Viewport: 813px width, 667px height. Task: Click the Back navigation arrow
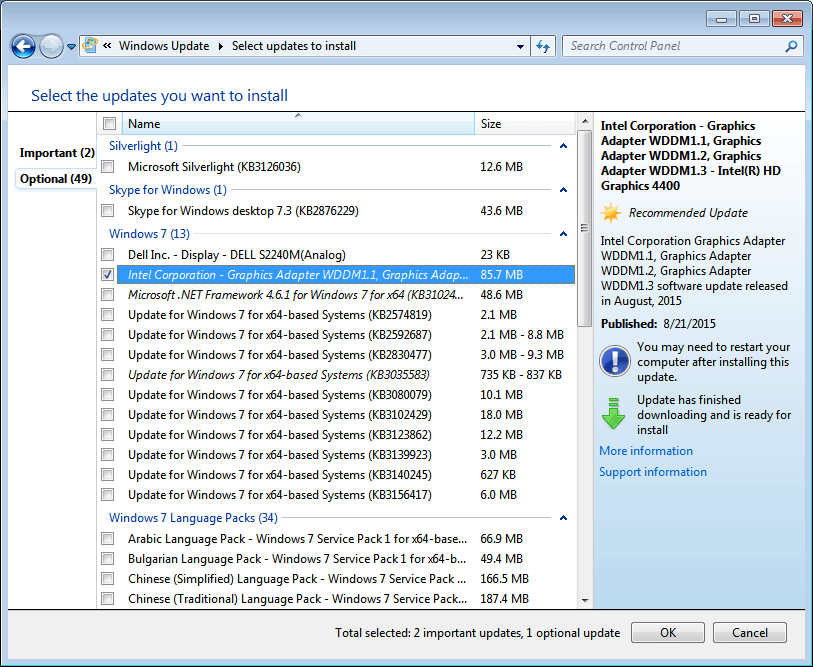pyautogui.click(x=22, y=46)
